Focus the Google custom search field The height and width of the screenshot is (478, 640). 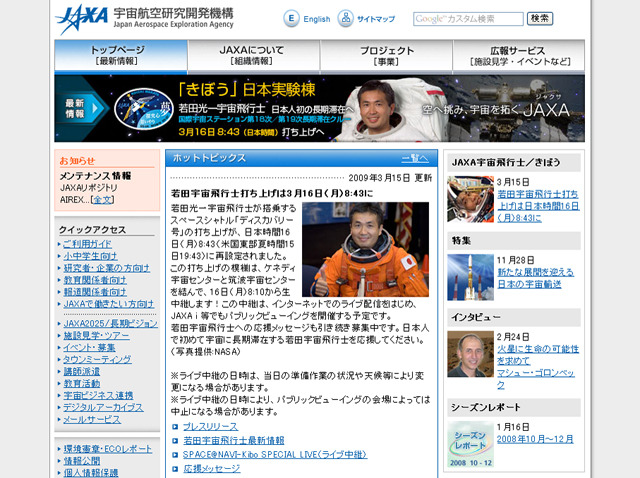pos(468,19)
